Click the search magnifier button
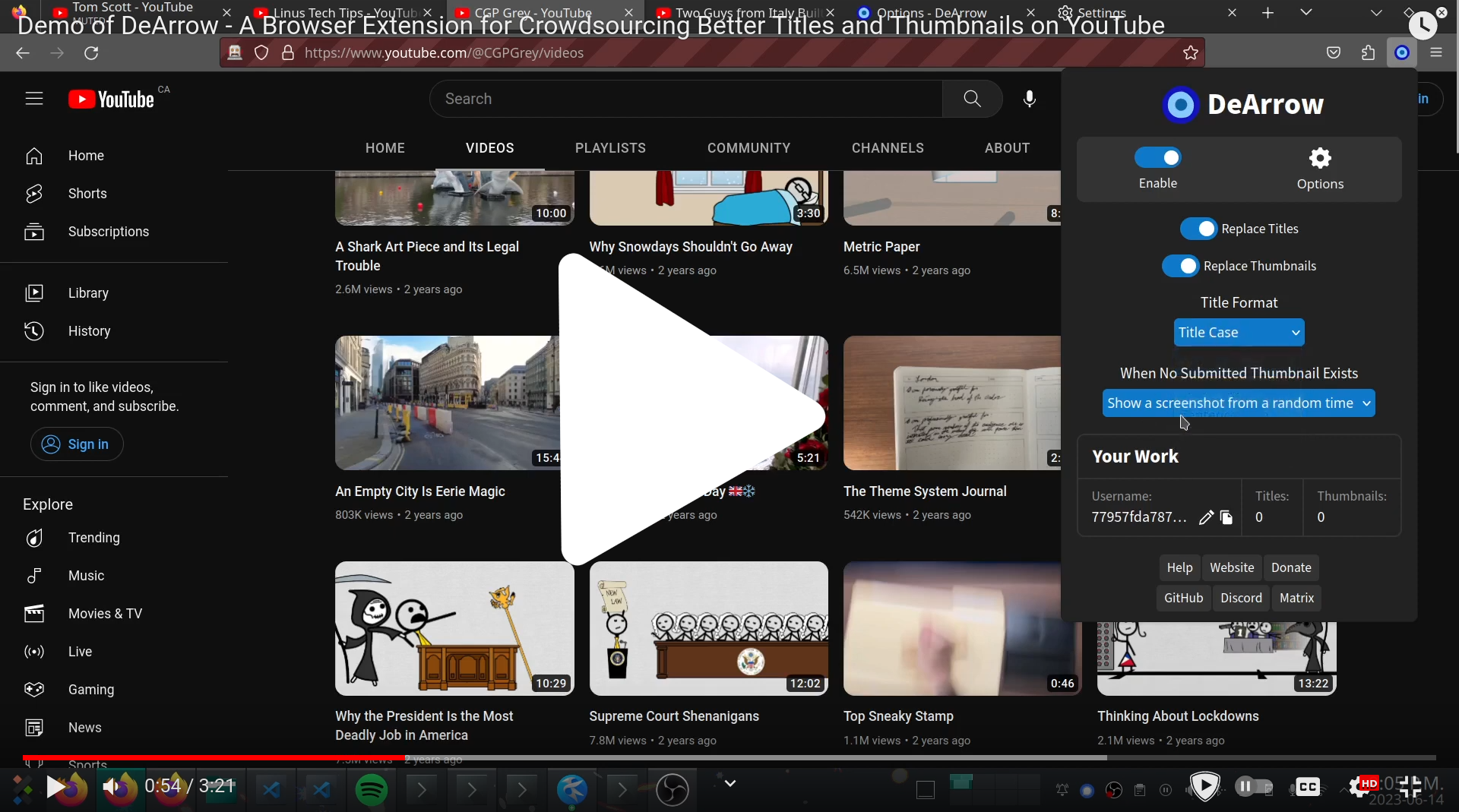 (x=972, y=99)
